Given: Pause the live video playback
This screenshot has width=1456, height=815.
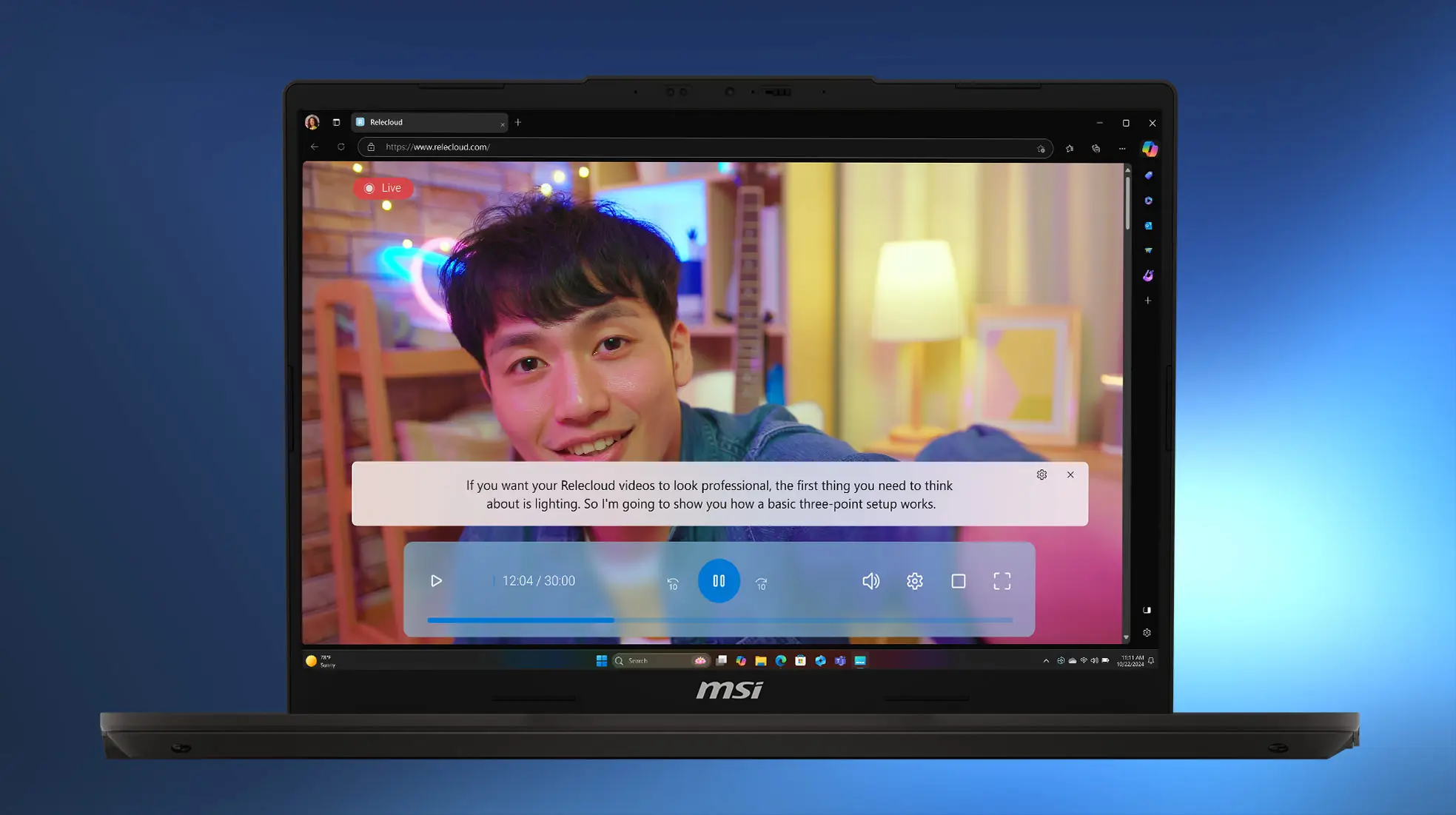Looking at the screenshot, I should pyautogui.click(x=719, y=581).
